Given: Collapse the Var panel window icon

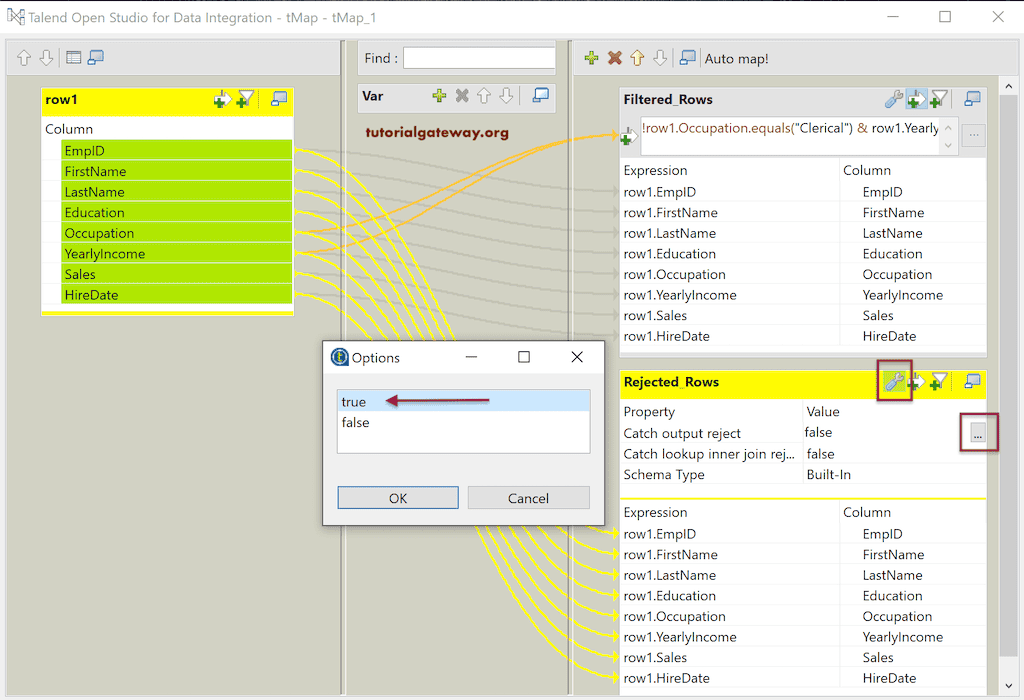Looking at the screenshot, I should [539, 95].
